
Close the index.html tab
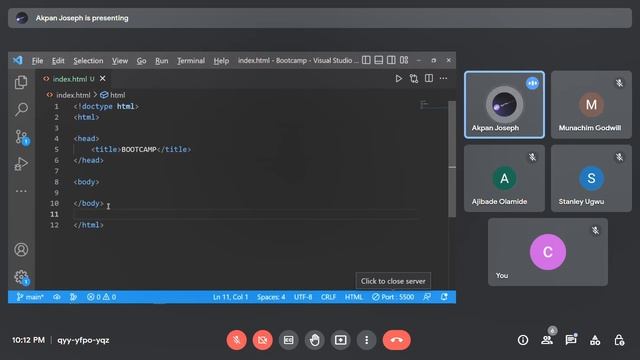pyautogui.click(x=103, y=78)
